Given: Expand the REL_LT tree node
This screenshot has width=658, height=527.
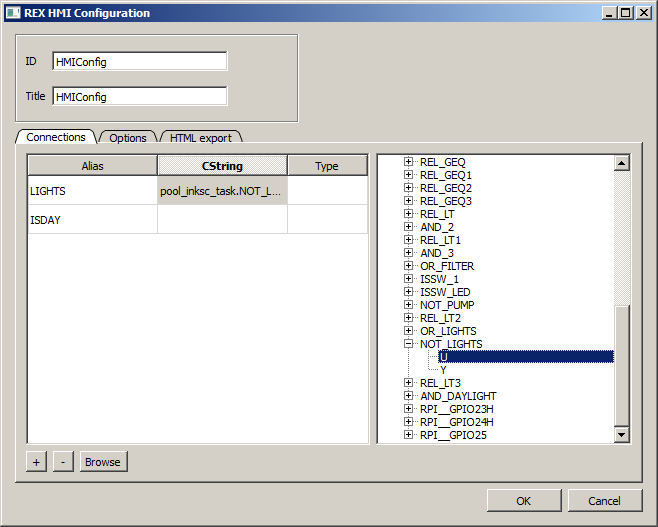Looking at the screenshot, I should click(x=408, y=214).
